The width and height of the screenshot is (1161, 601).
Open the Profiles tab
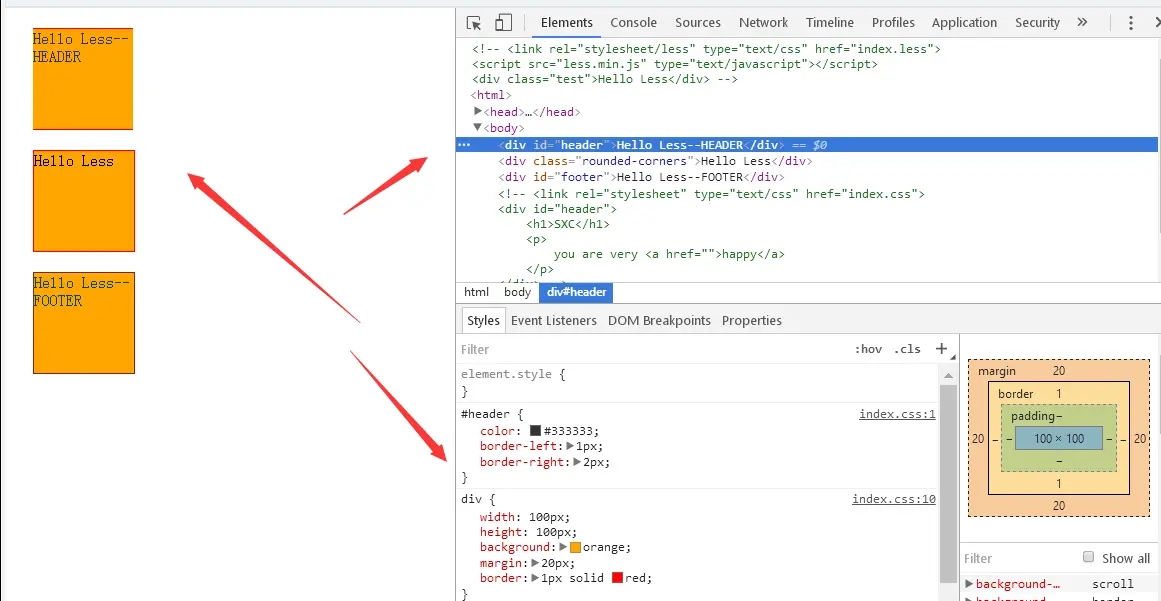click(x=893, y=22)
